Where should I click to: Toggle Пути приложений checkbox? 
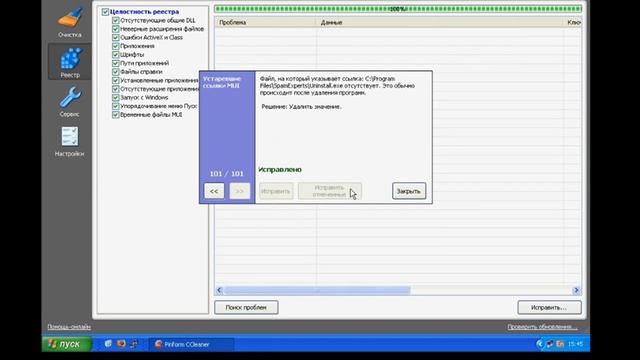[x=116, y=63]
